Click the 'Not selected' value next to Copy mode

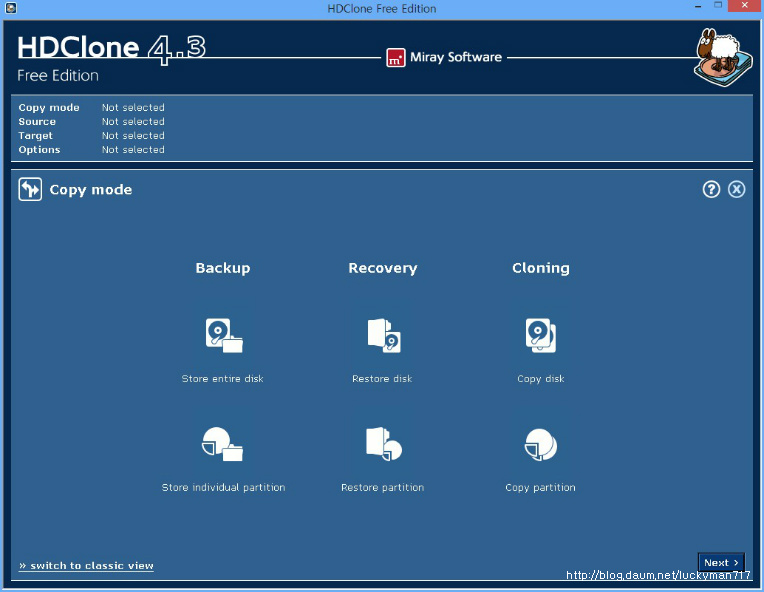pyautogui.click(x=133, y=108)
